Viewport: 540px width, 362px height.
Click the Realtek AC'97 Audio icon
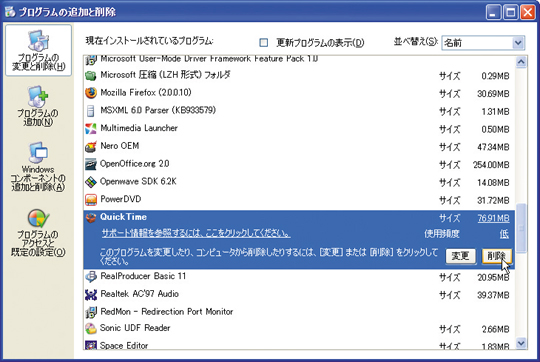(91, 294)
